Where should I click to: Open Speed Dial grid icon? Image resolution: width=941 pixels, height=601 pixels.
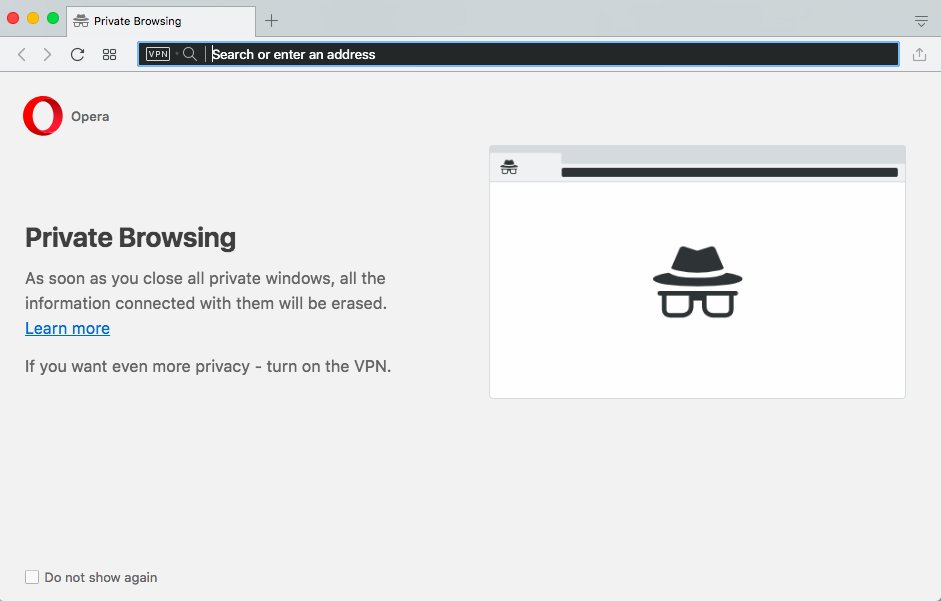[109, 55]
